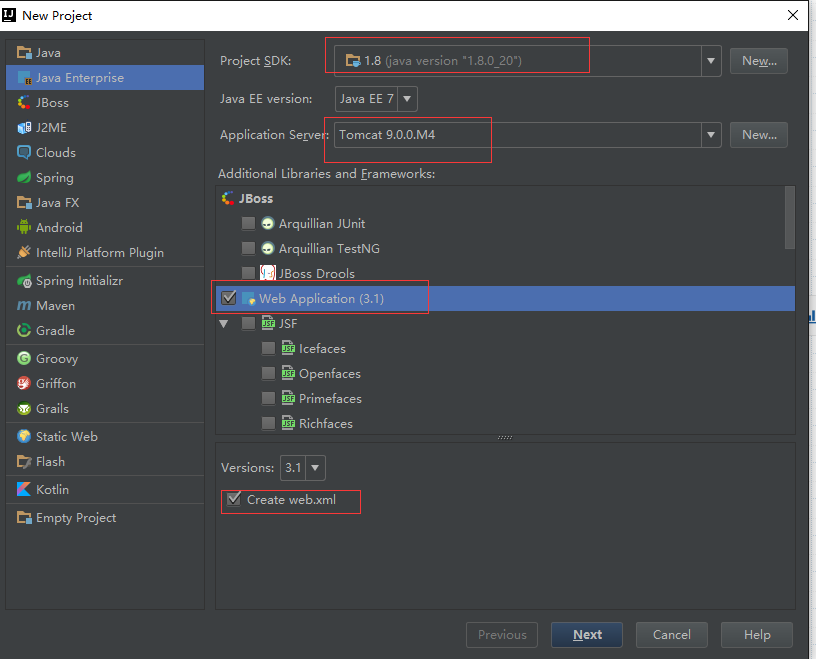The height and width of the screenshot is (659, 816).
Task: Click the Web Application icon
Action: click(248, 298)
